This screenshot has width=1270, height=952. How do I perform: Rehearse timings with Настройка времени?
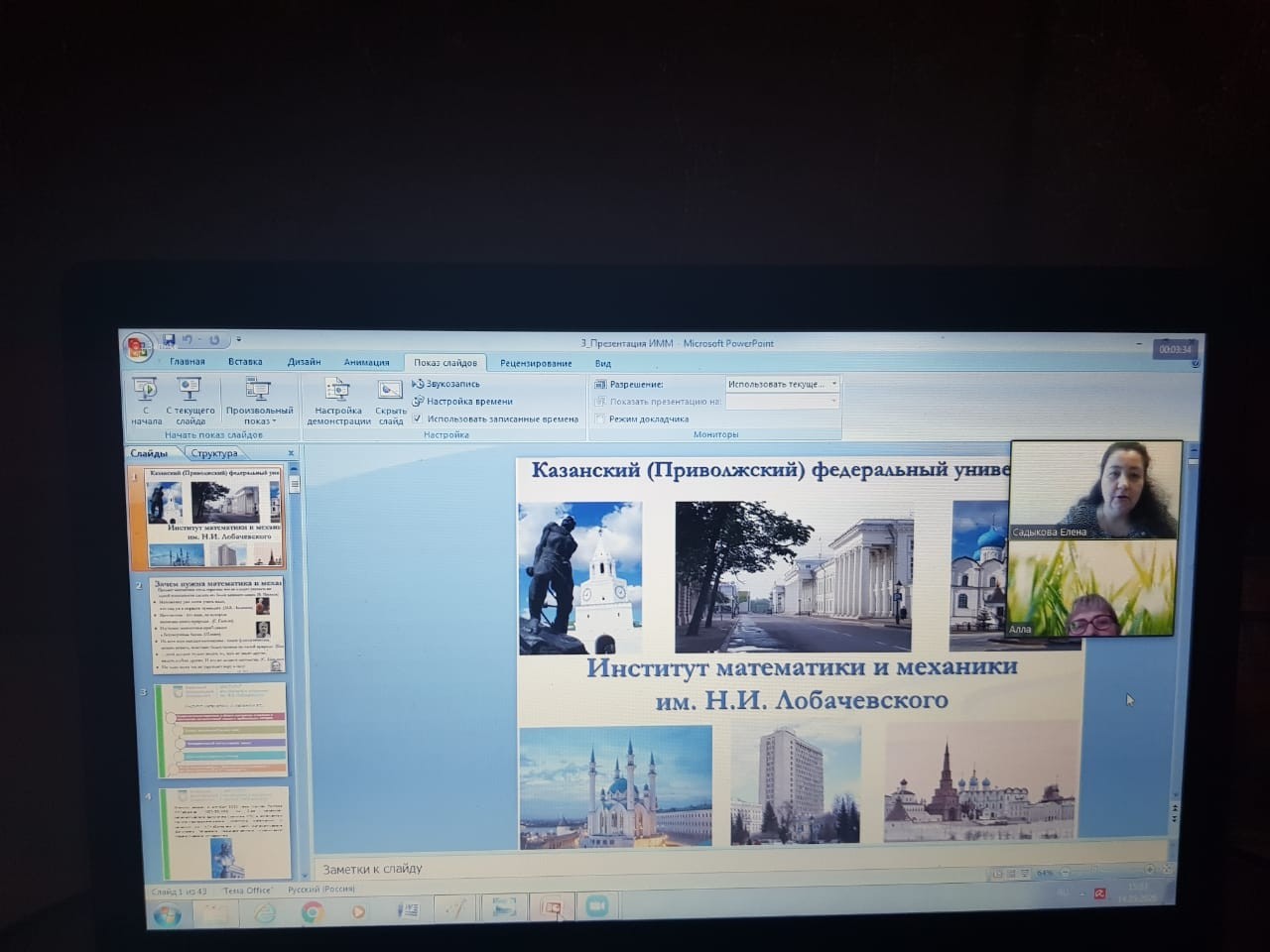pyautogui.click(x=462, y=402)
